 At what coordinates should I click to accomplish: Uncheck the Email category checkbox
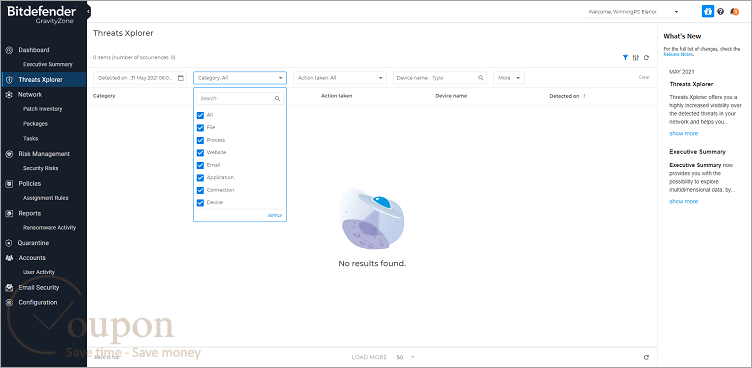[x=200, y=165]
